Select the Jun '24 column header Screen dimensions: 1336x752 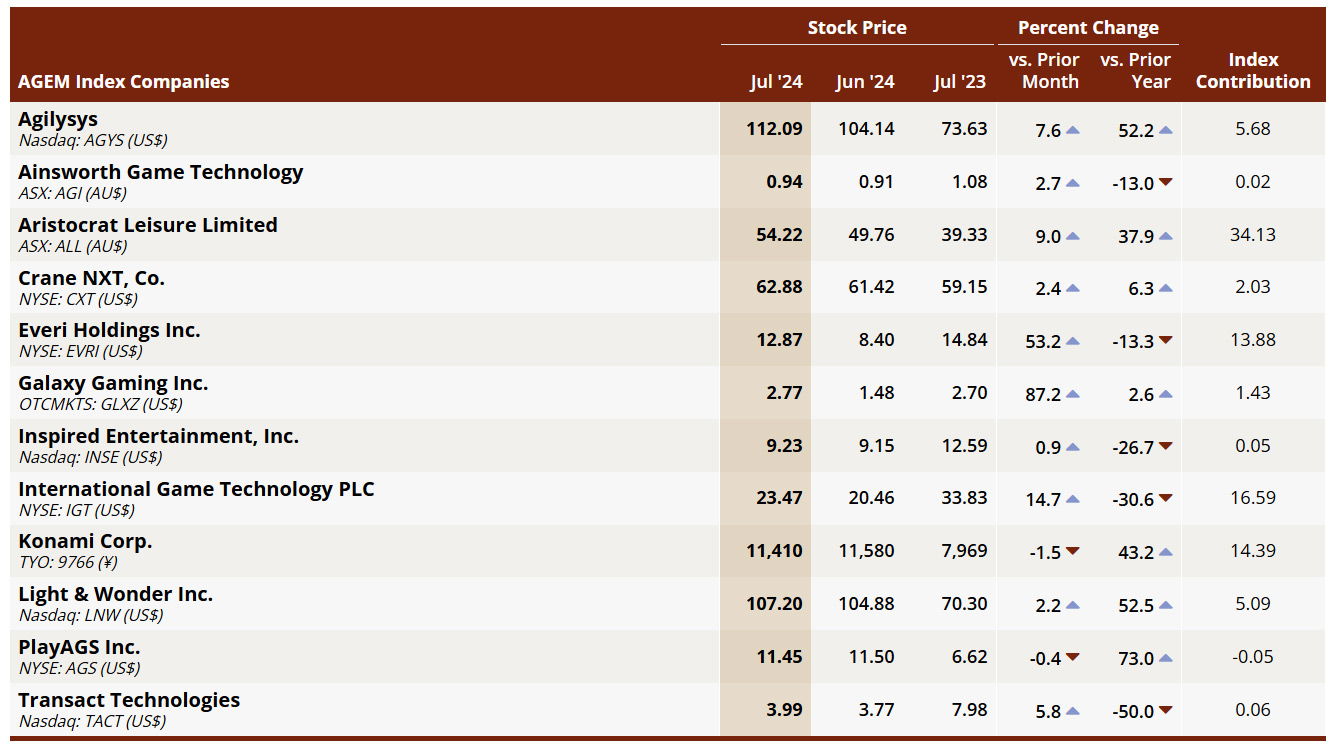coord(865,82)
